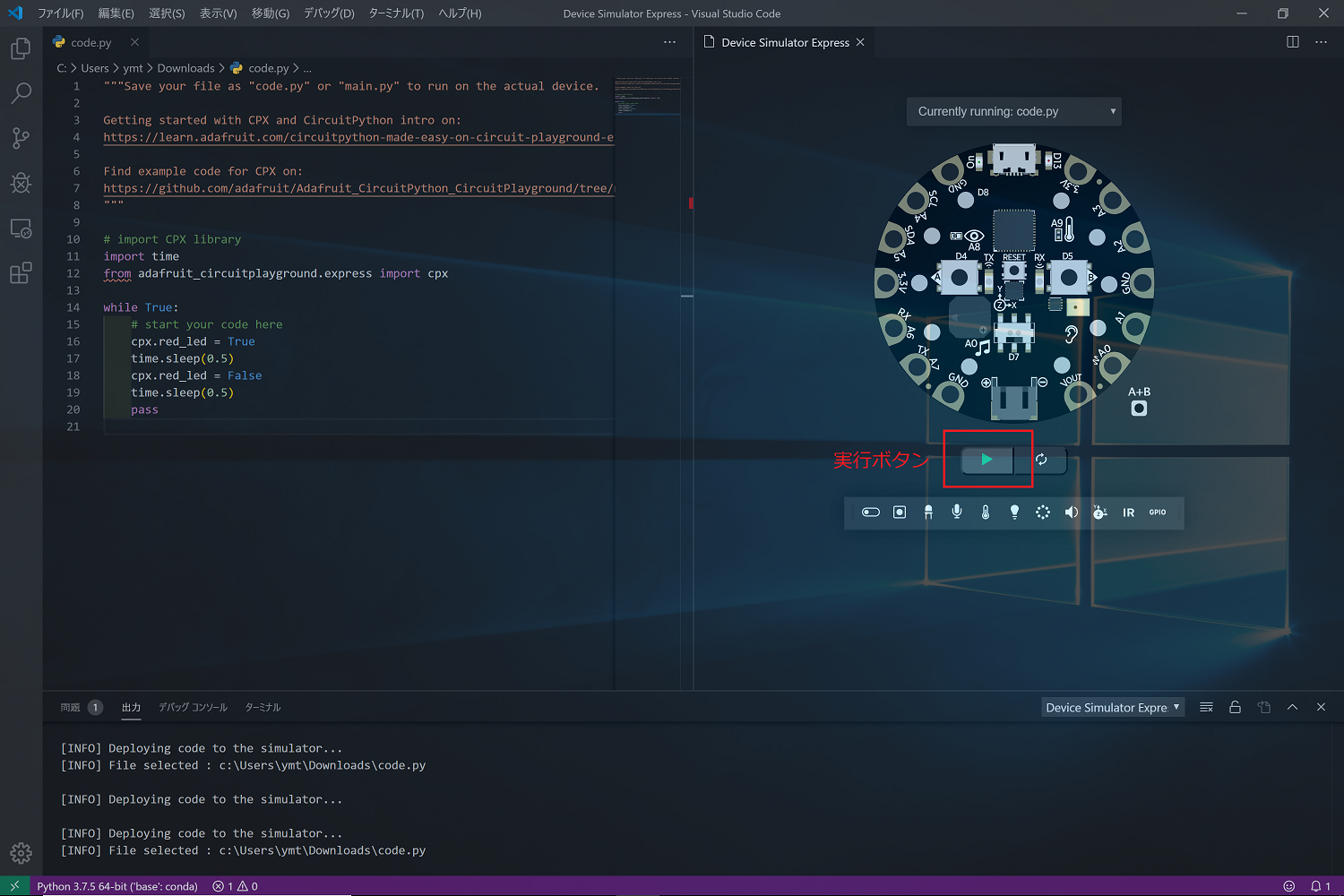Open the 移動(G) menu
This screenshot has height=896, width=1344.
[270, 13]
